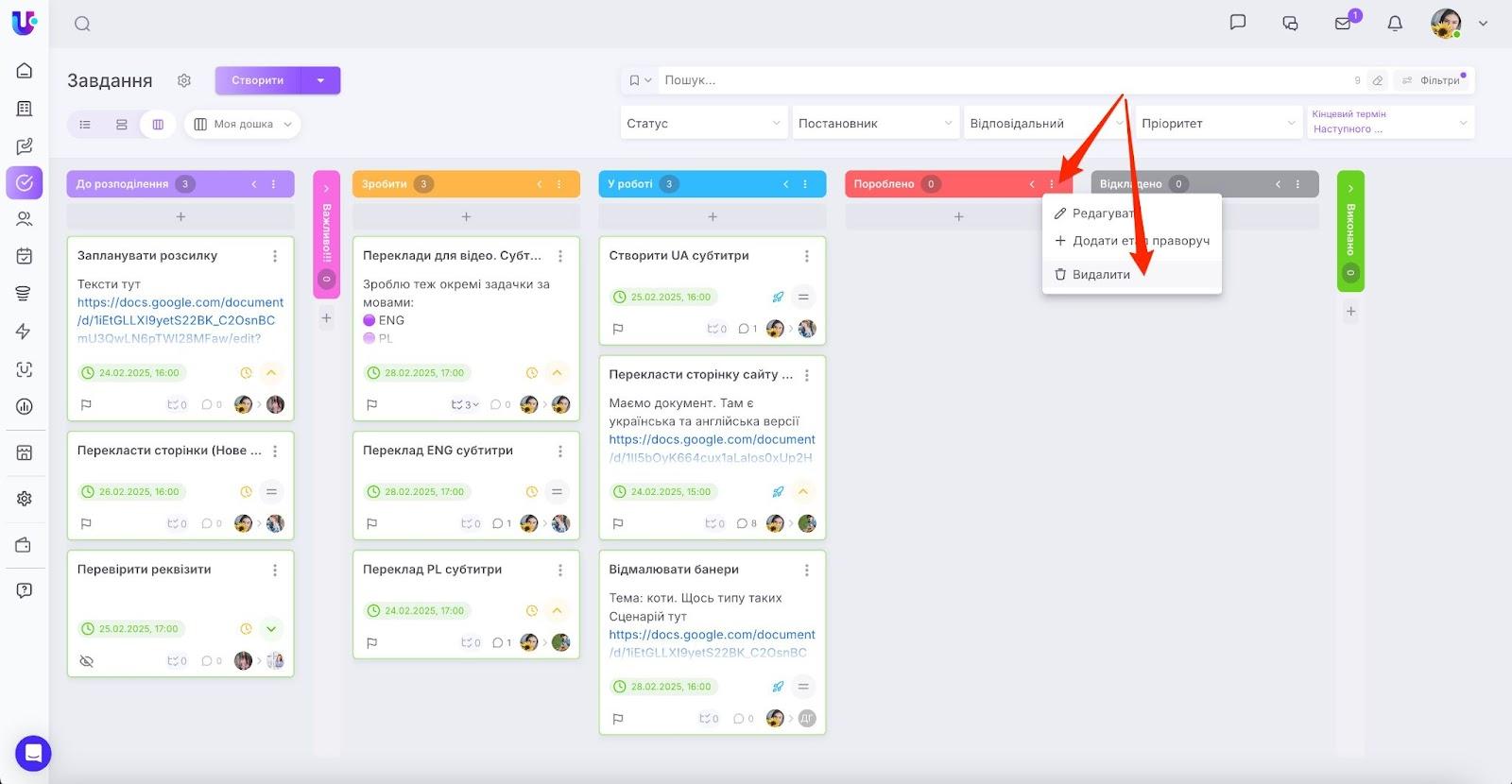
Task: Open Відмалювати банери card options menu
Action: (x=806, y=570)
